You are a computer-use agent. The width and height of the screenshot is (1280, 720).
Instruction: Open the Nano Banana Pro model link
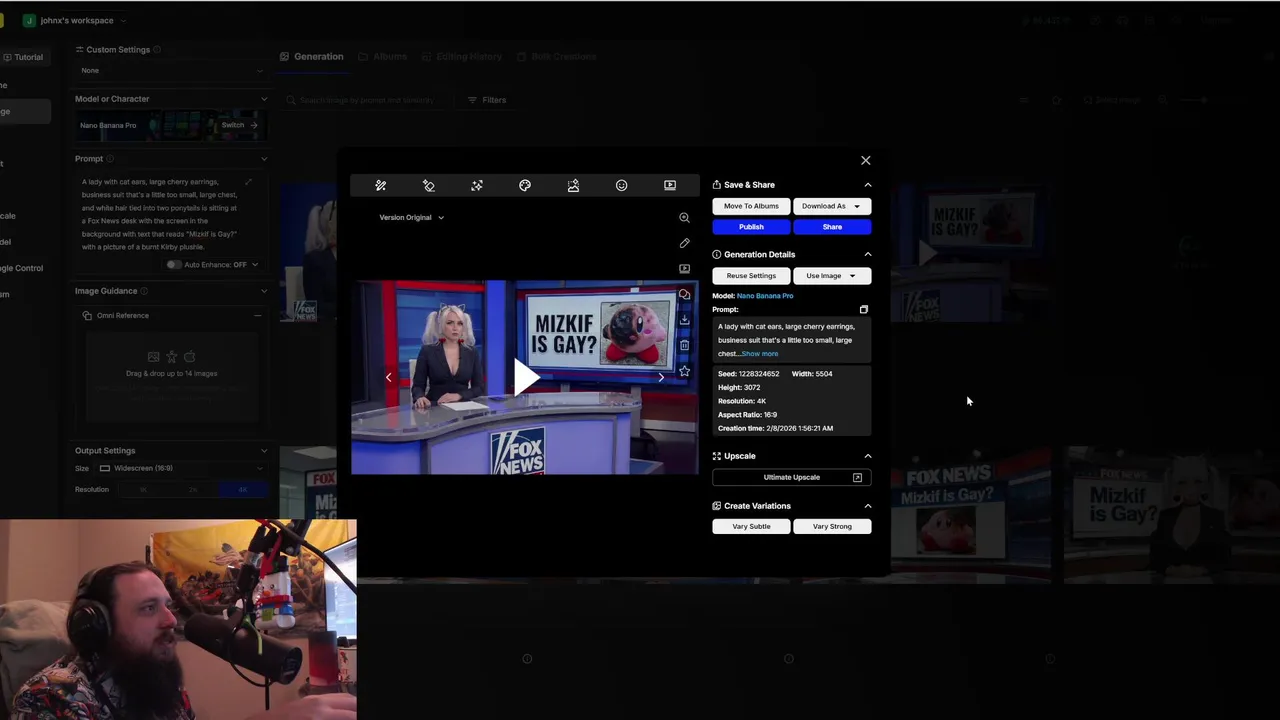click(765, 296)
